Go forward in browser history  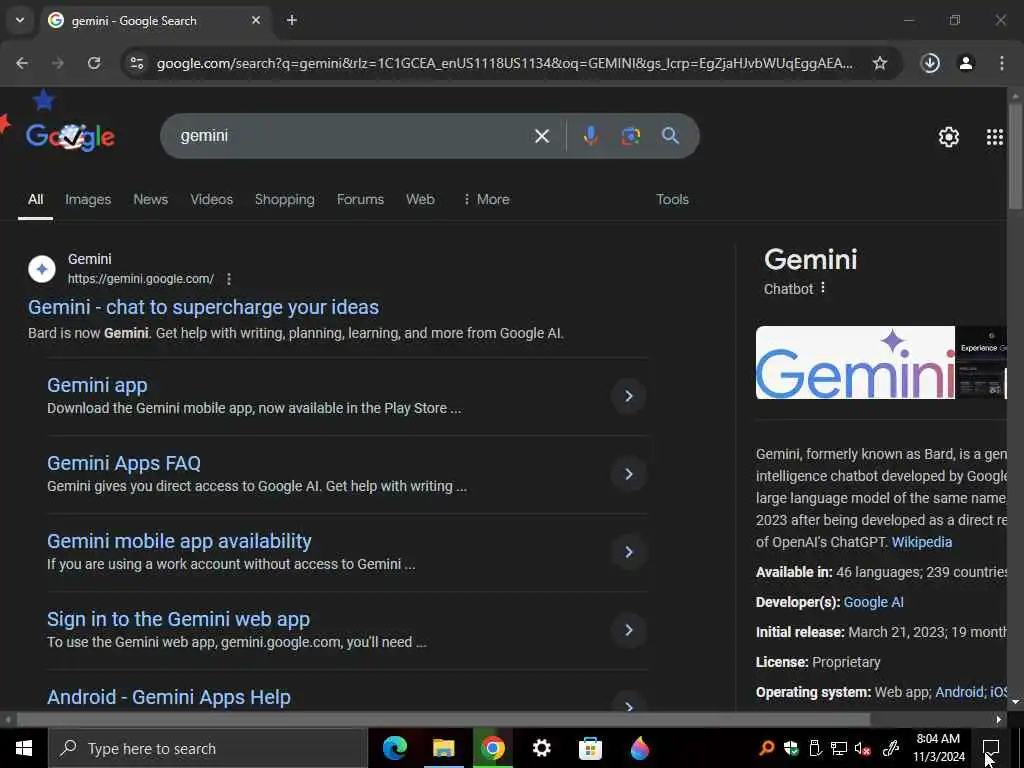point(58,63)
